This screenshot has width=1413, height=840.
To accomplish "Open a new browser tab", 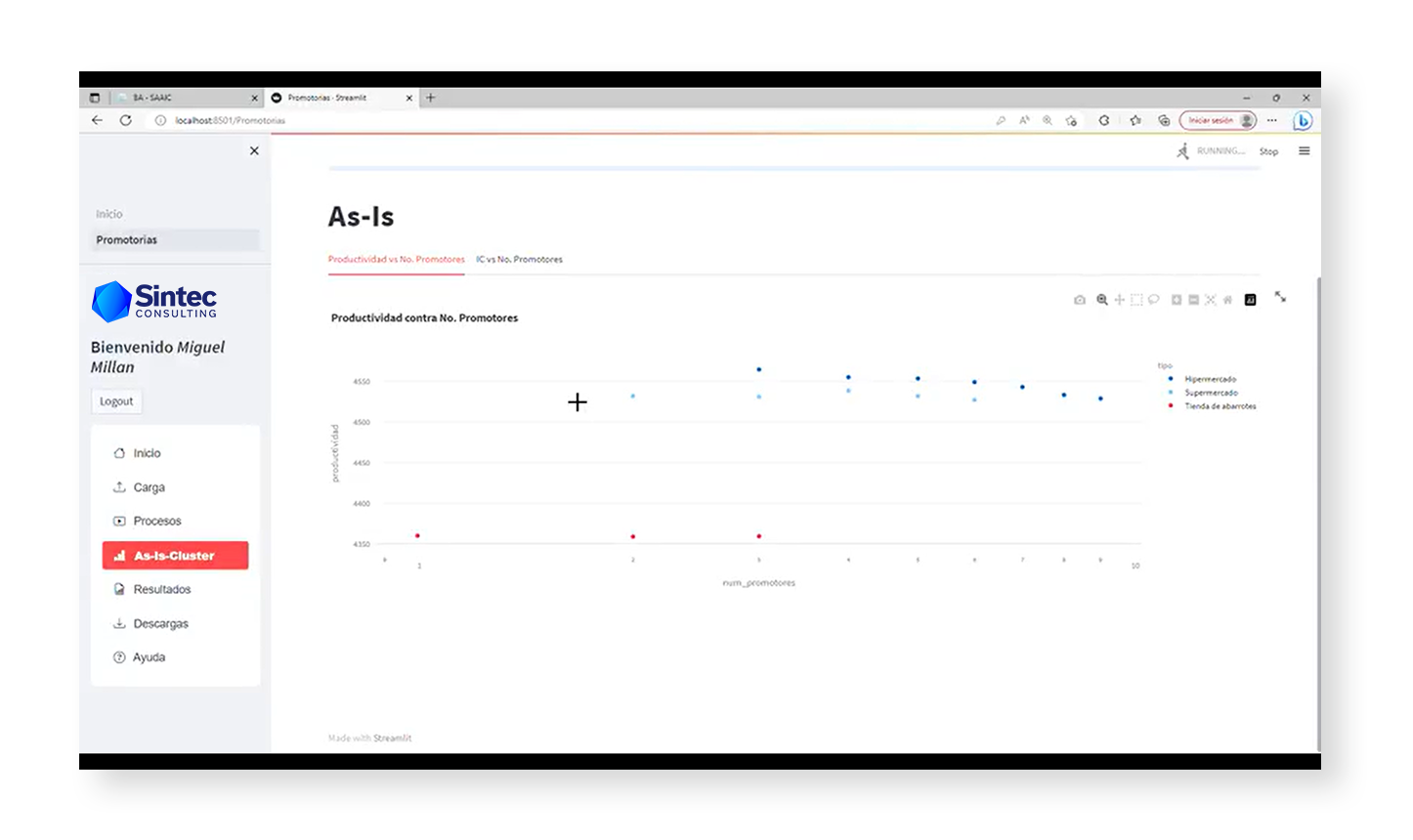I will pos(430,98).
